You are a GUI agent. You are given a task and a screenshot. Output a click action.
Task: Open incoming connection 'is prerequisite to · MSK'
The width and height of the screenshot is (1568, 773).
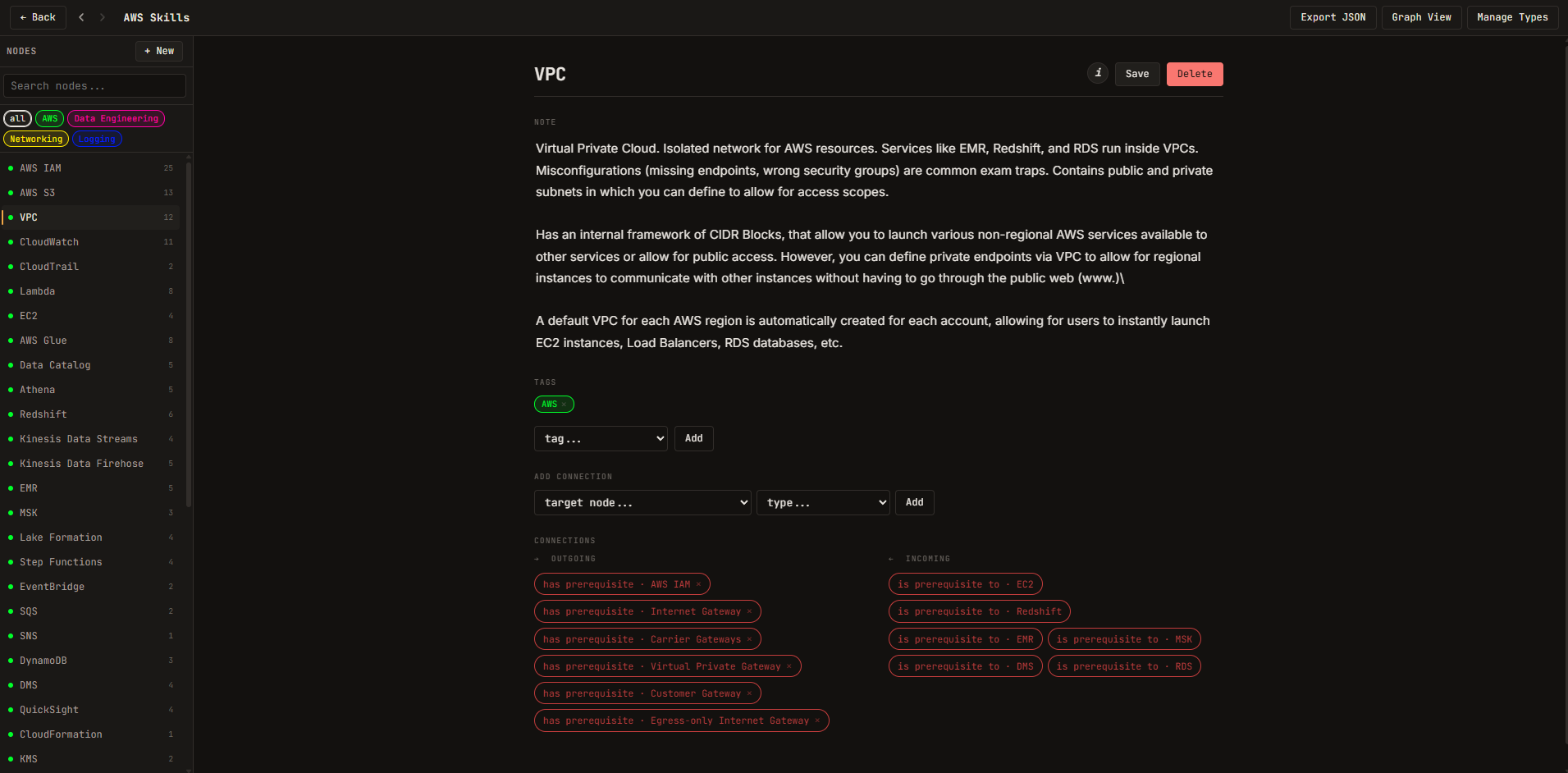pos(1124,639)
